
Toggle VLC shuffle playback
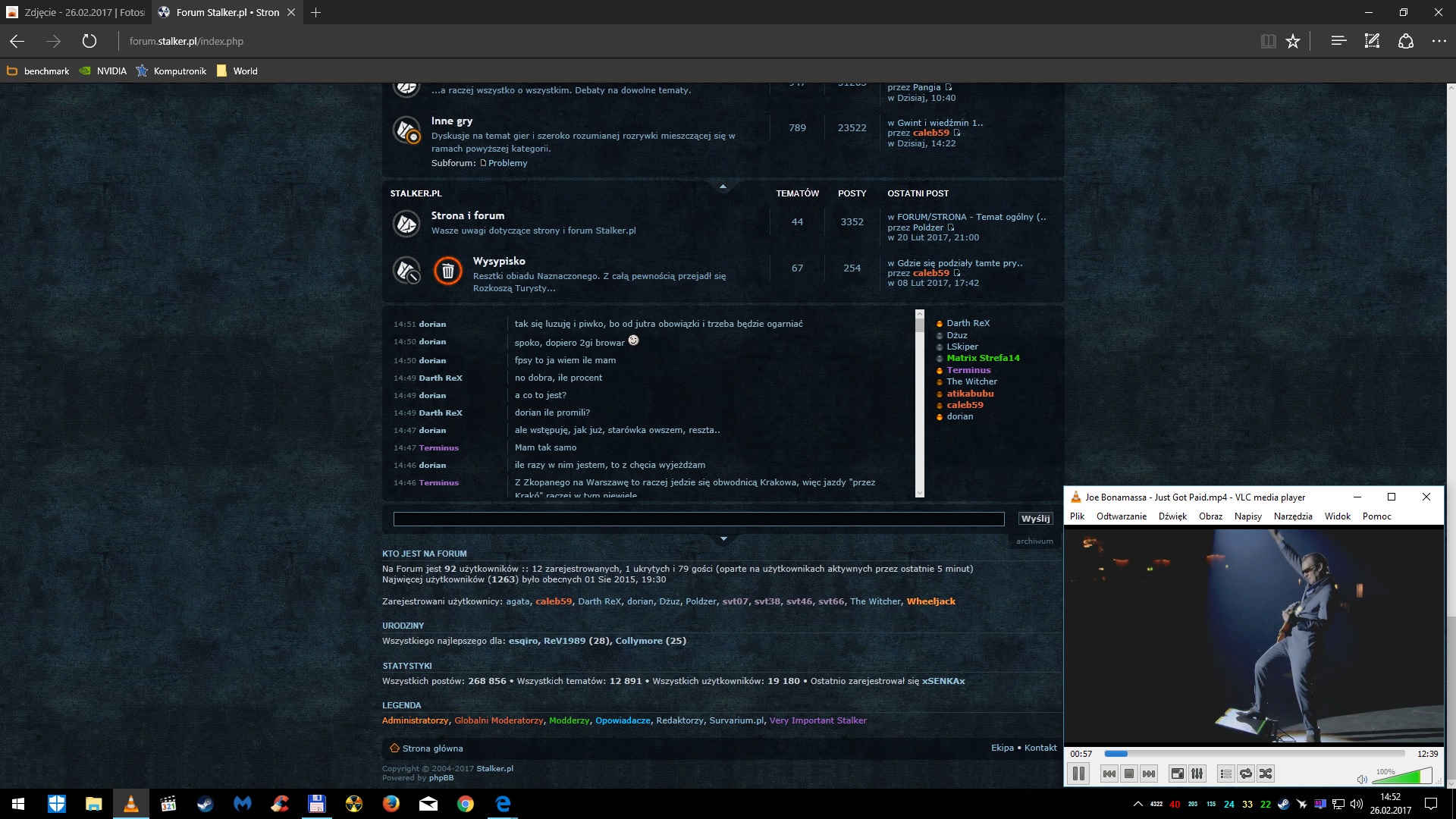pyautogui.click(x=1265, y=773)
